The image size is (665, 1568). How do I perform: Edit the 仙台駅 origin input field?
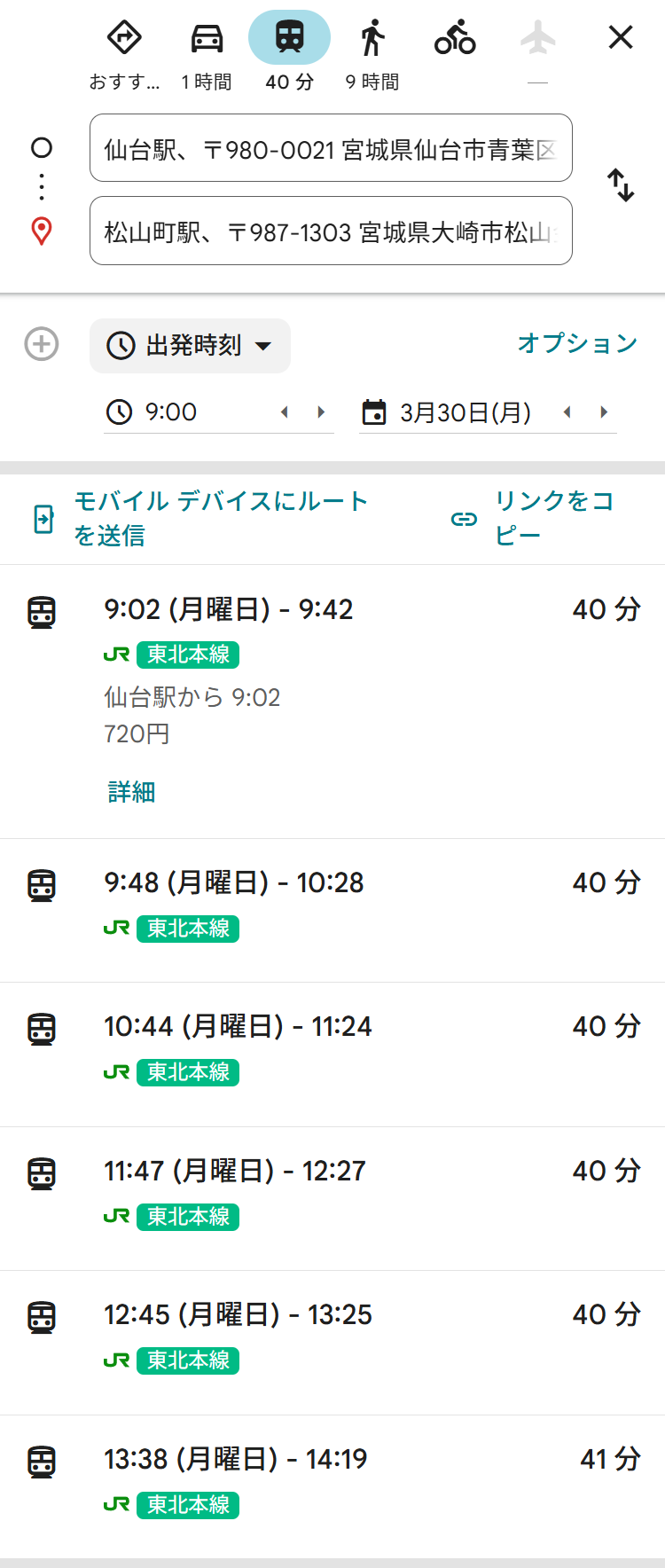point(331,148)
